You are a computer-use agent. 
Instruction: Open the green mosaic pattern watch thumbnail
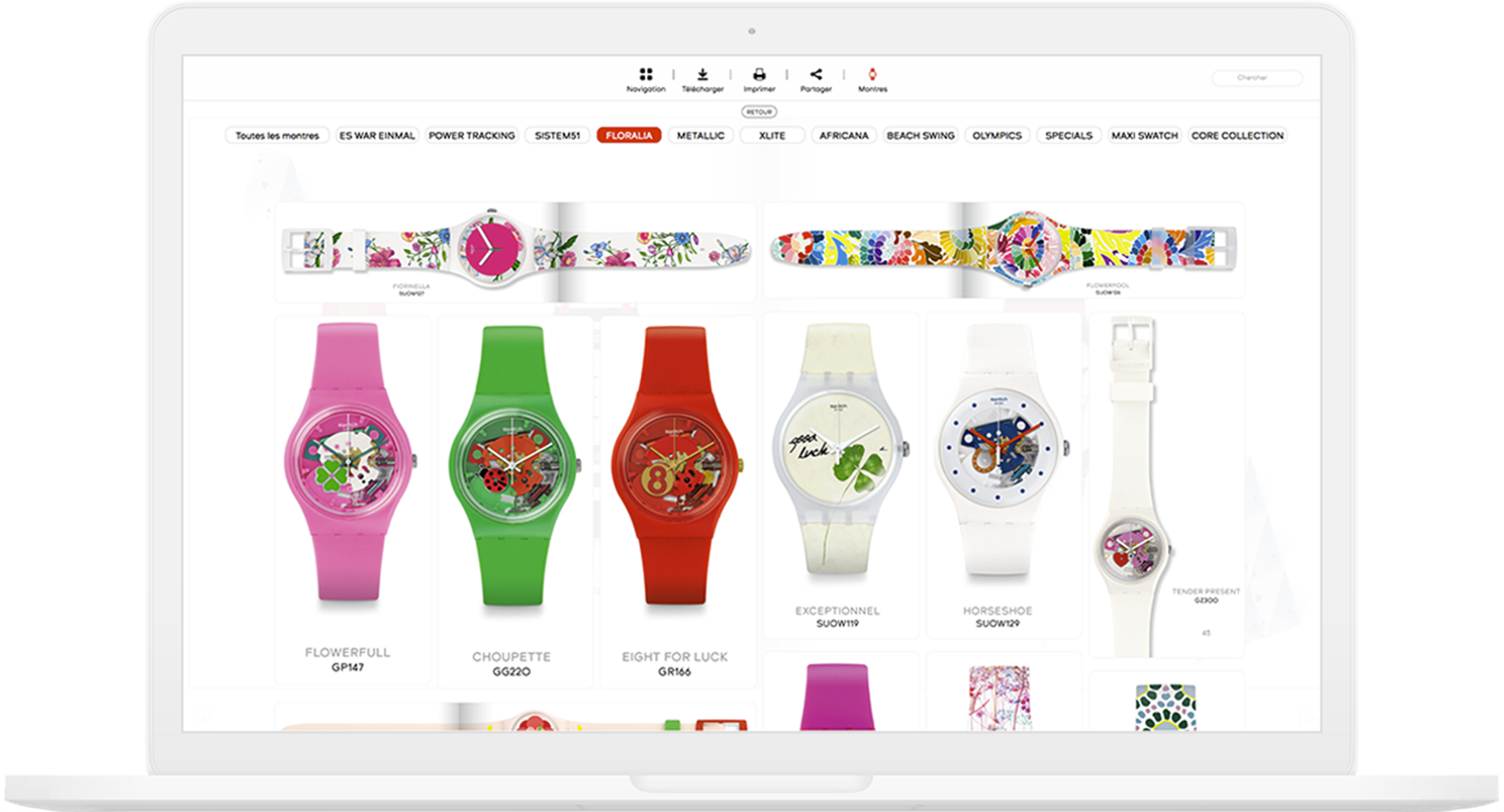click(1166, 707)
